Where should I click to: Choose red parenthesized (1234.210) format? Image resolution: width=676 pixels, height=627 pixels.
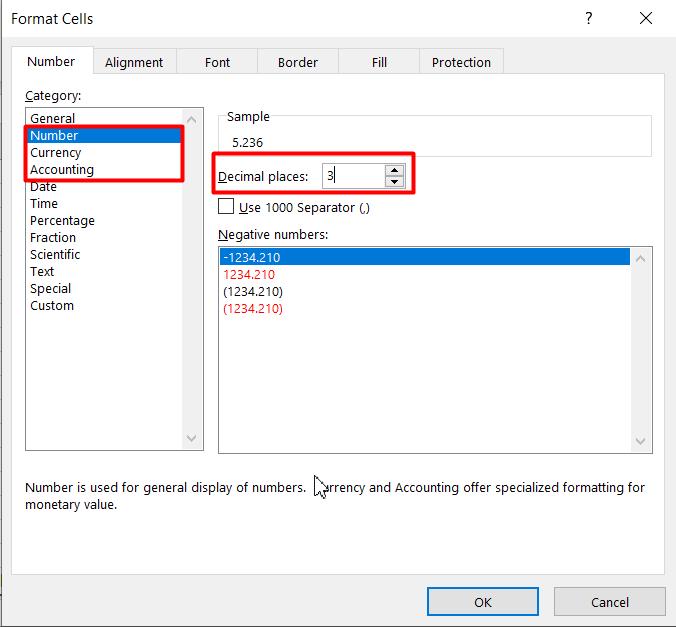coord(253,308)
